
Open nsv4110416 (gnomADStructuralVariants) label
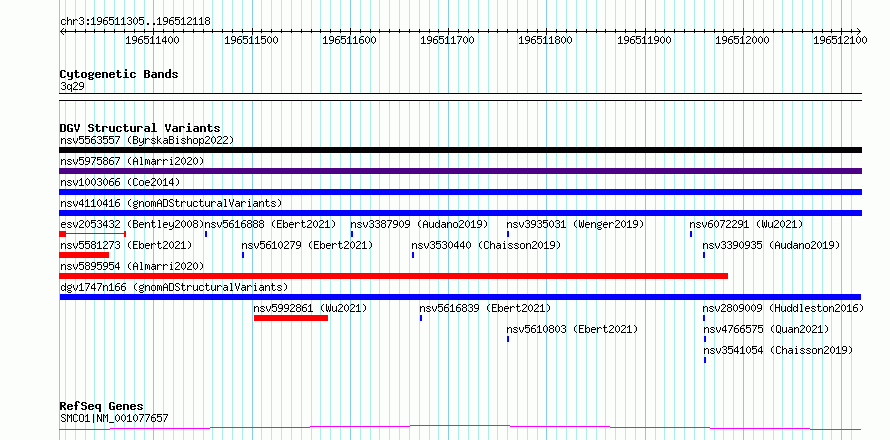[x=171, y=203]
